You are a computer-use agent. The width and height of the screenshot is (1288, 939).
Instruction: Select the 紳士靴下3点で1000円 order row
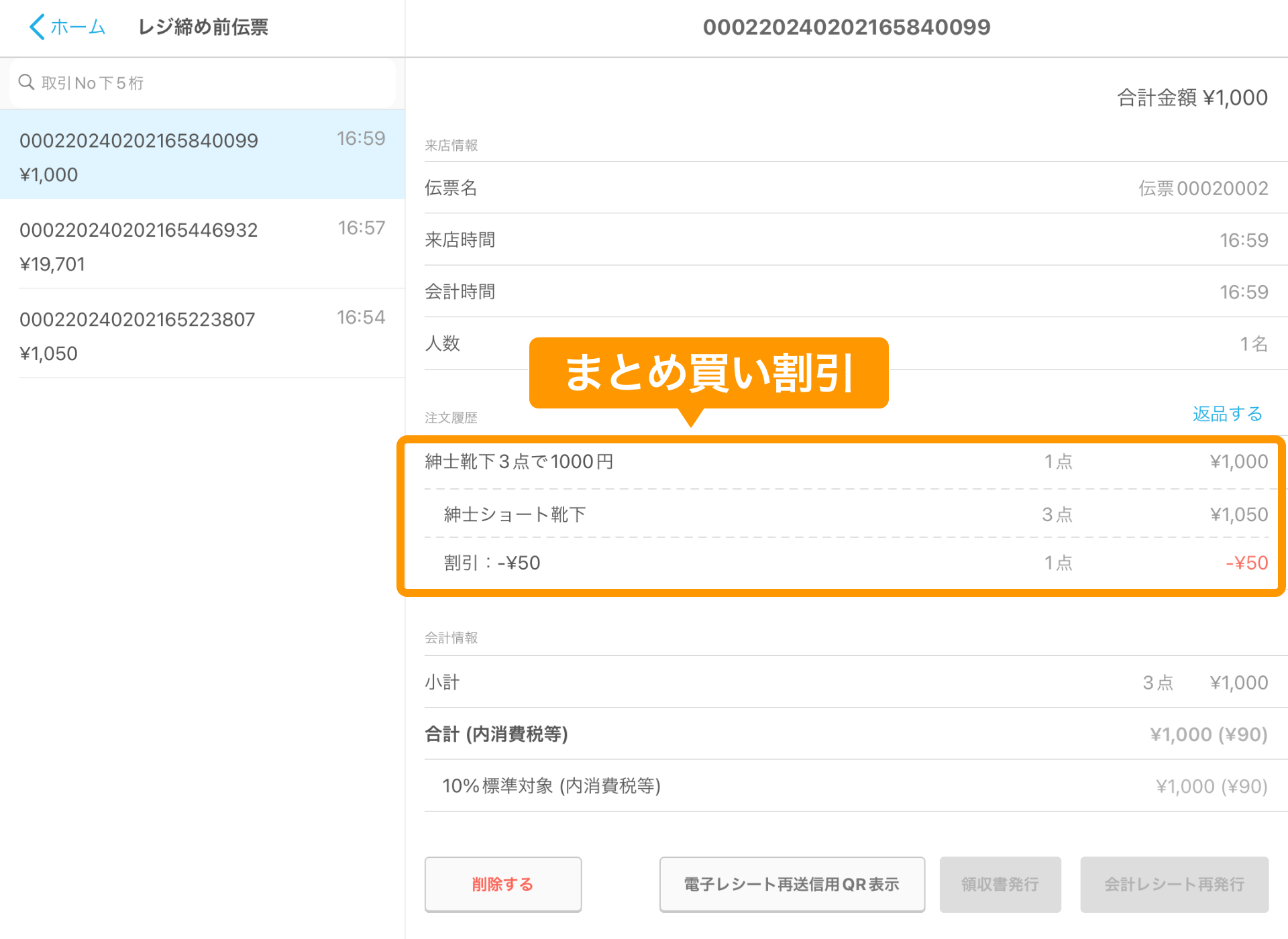(845, 462)
